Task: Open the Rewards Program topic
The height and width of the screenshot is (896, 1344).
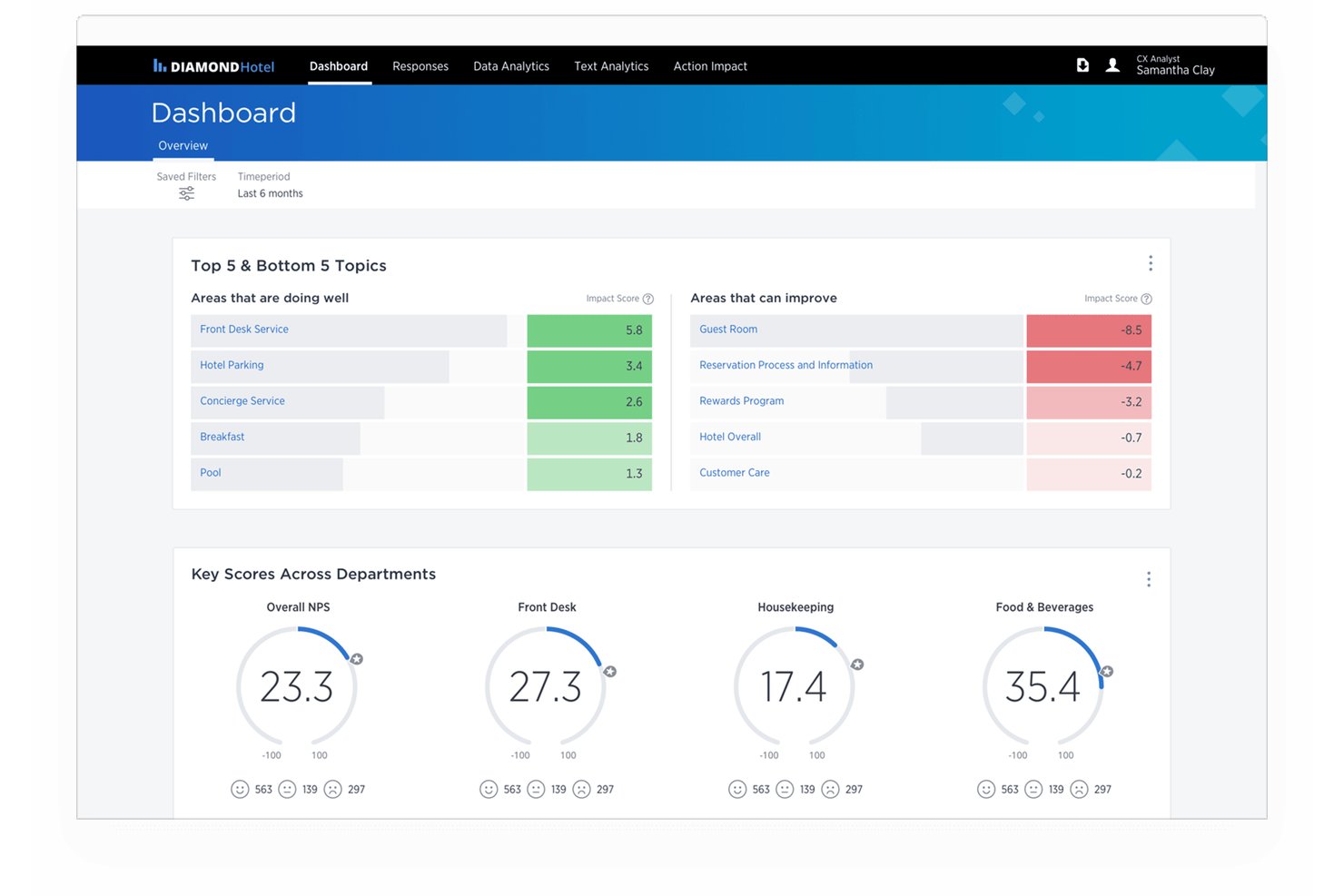Action: (741, 401)
